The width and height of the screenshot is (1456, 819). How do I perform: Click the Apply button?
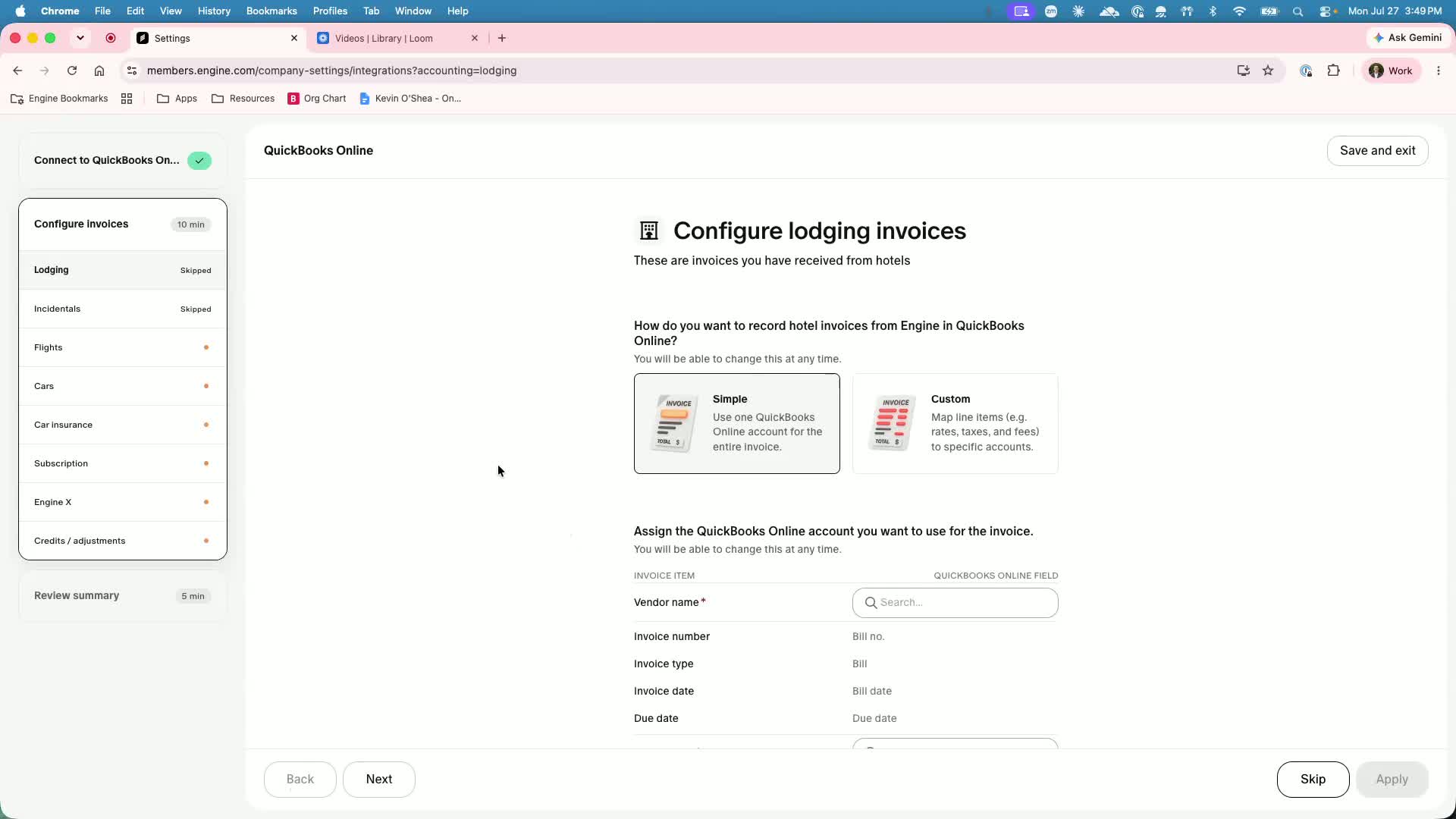(x=1392, y=780)
